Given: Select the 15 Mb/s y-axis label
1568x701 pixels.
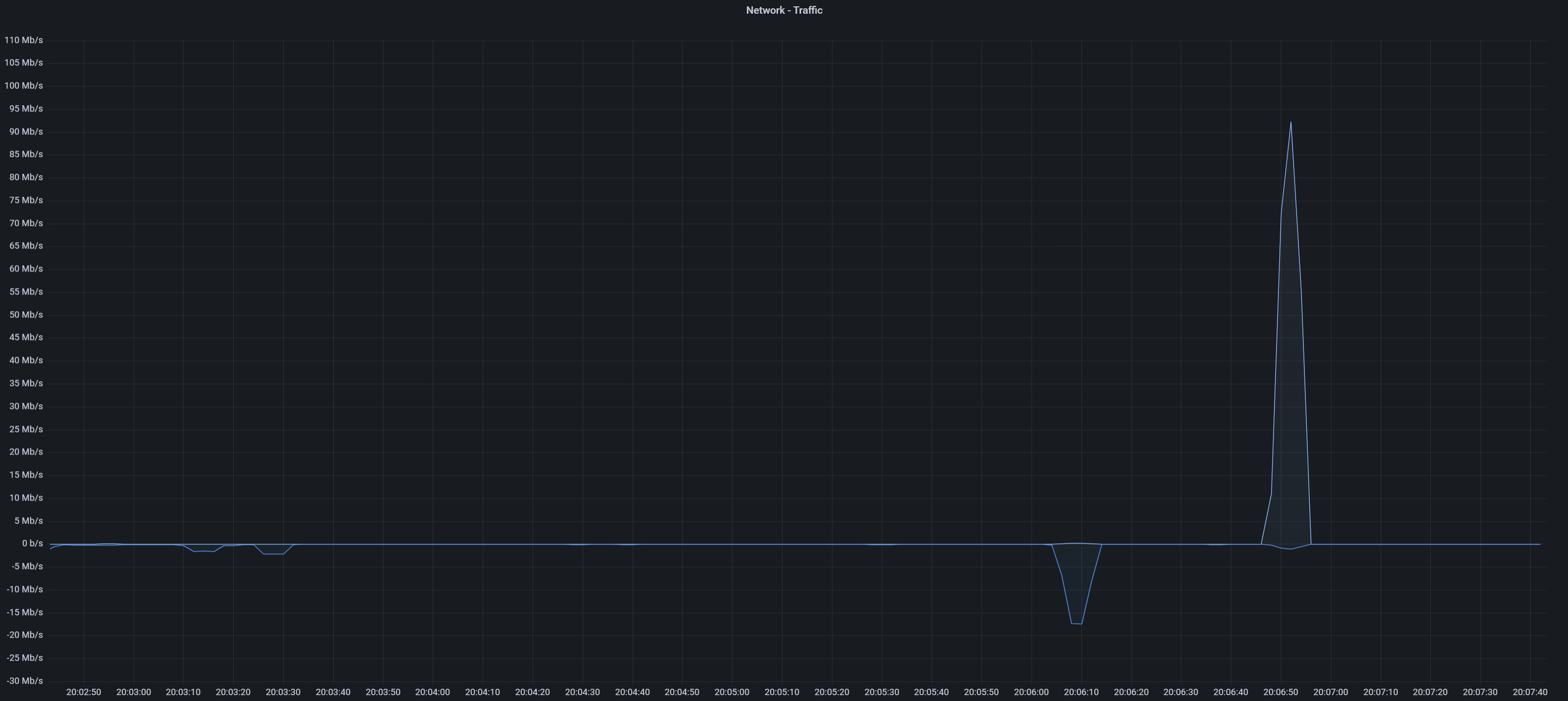Looking at the screenshot, I should click(26, 475).
